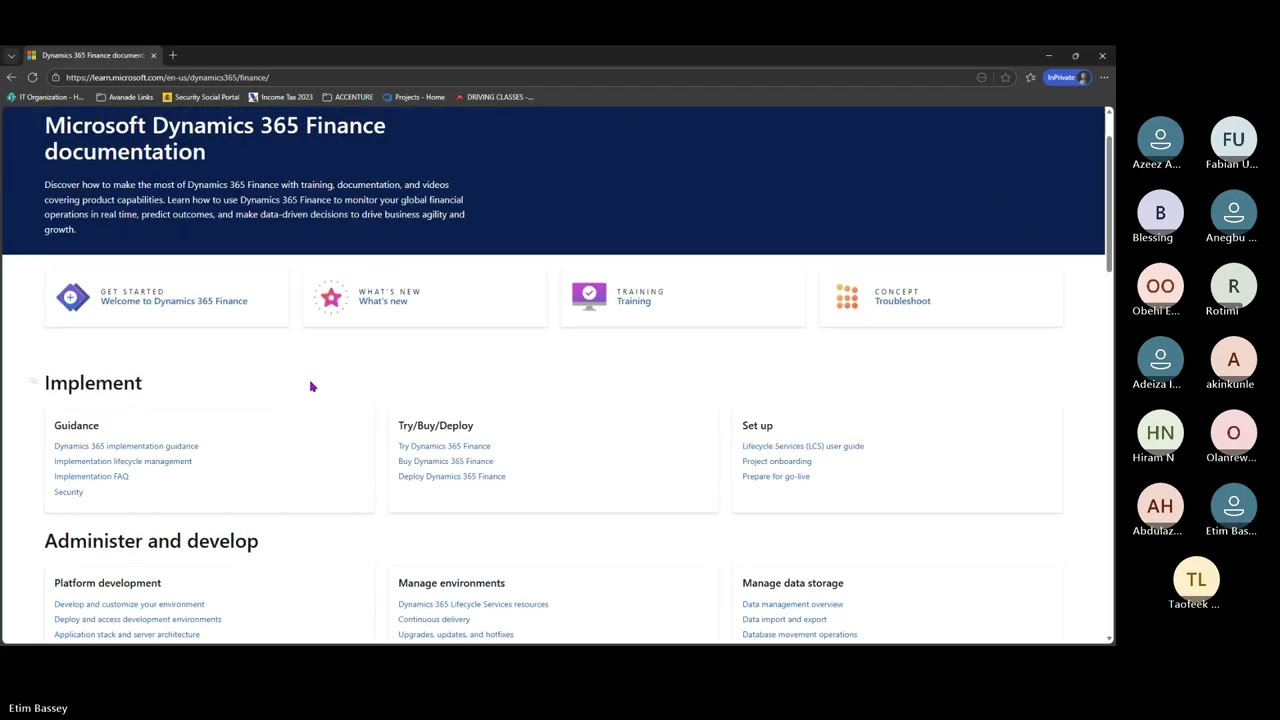Open Income Tax 2023 bookmark

pos(281,97)
